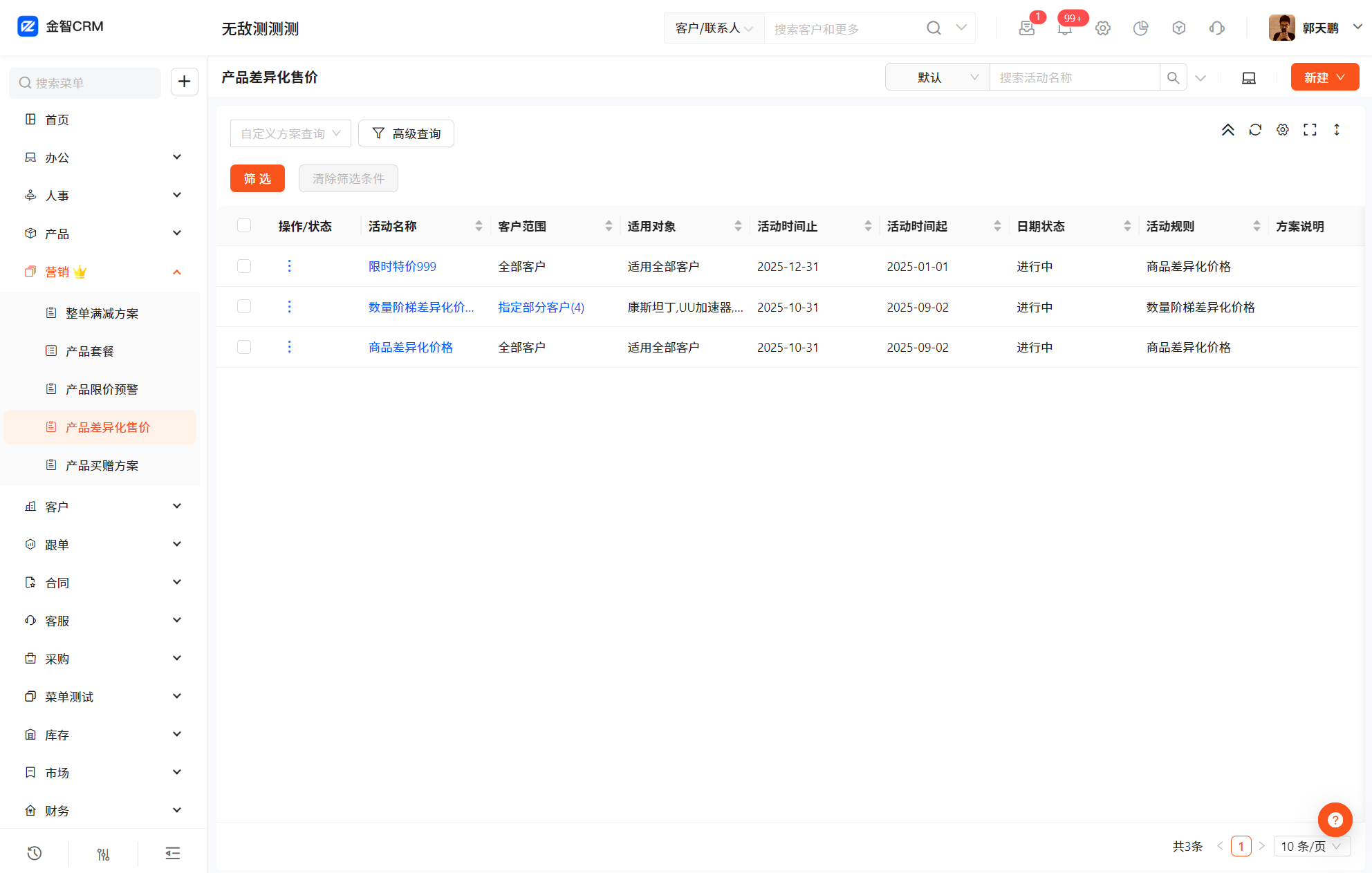The width and height of the screenshot is (1372, 873).
Task: Open row actions menu for 限时特价999
Action: point(289,266)
